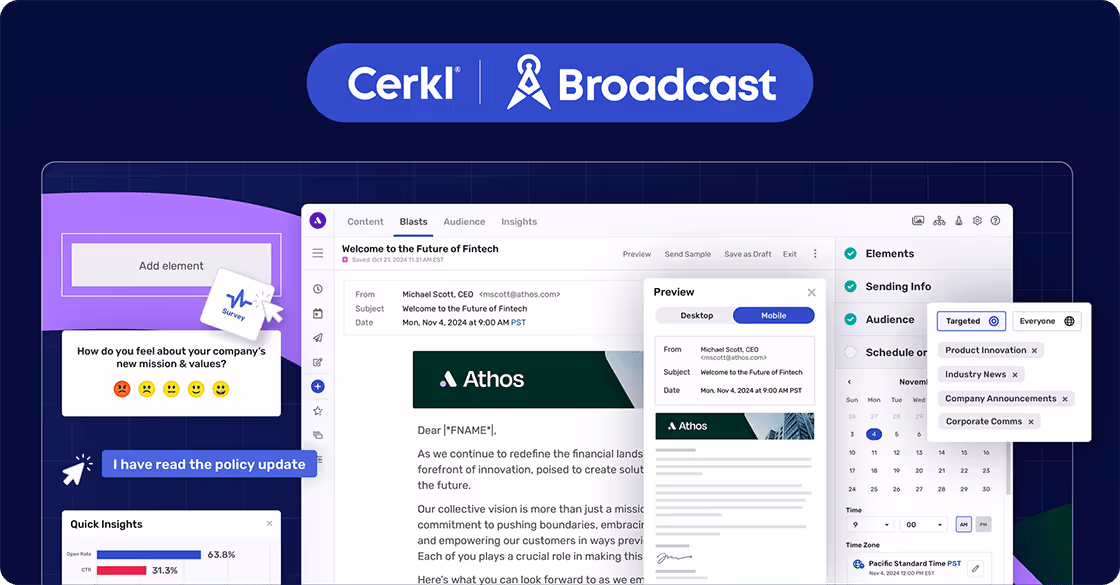
Task: Open the compose/edit icon in sidebar
Action: [317, 362]
